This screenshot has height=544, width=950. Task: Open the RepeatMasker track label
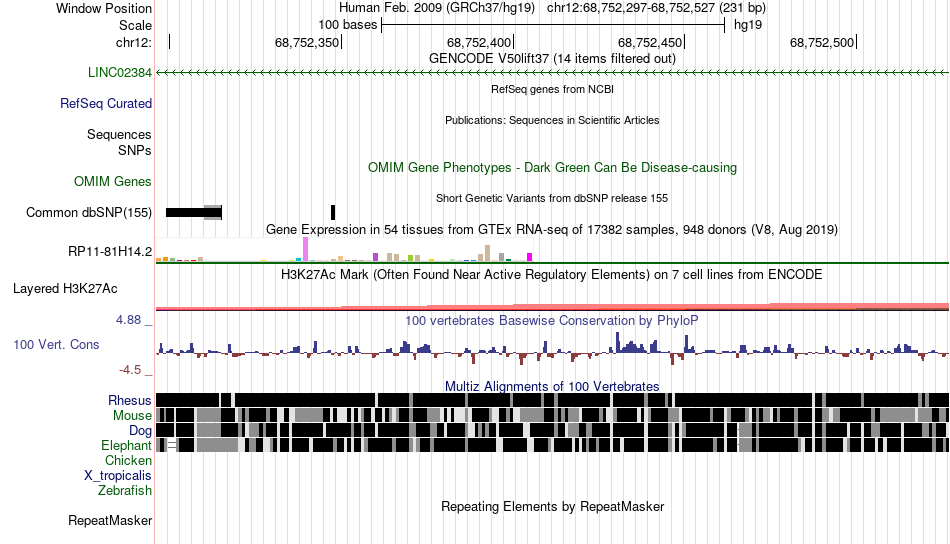[110, 520]
